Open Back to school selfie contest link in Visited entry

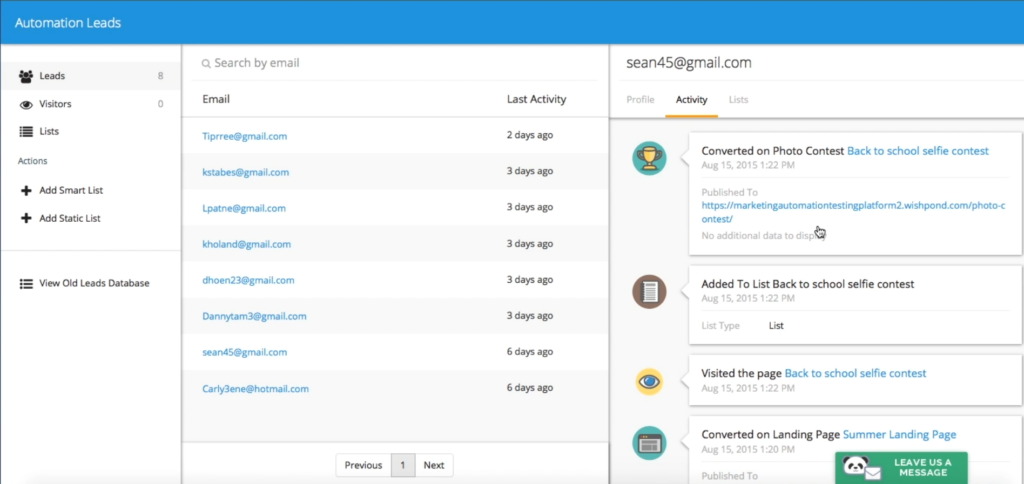855,374
